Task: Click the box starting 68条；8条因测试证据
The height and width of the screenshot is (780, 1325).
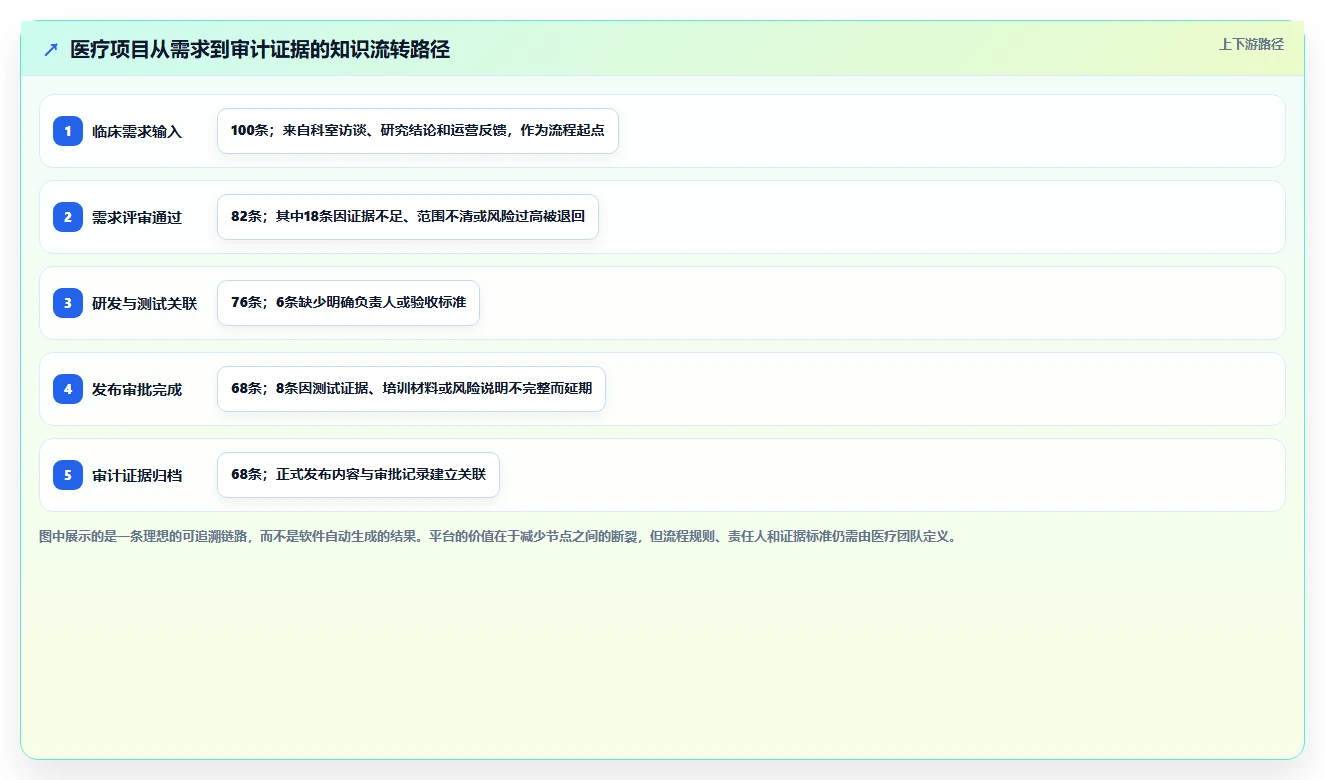Action: (x=411, y=389)
